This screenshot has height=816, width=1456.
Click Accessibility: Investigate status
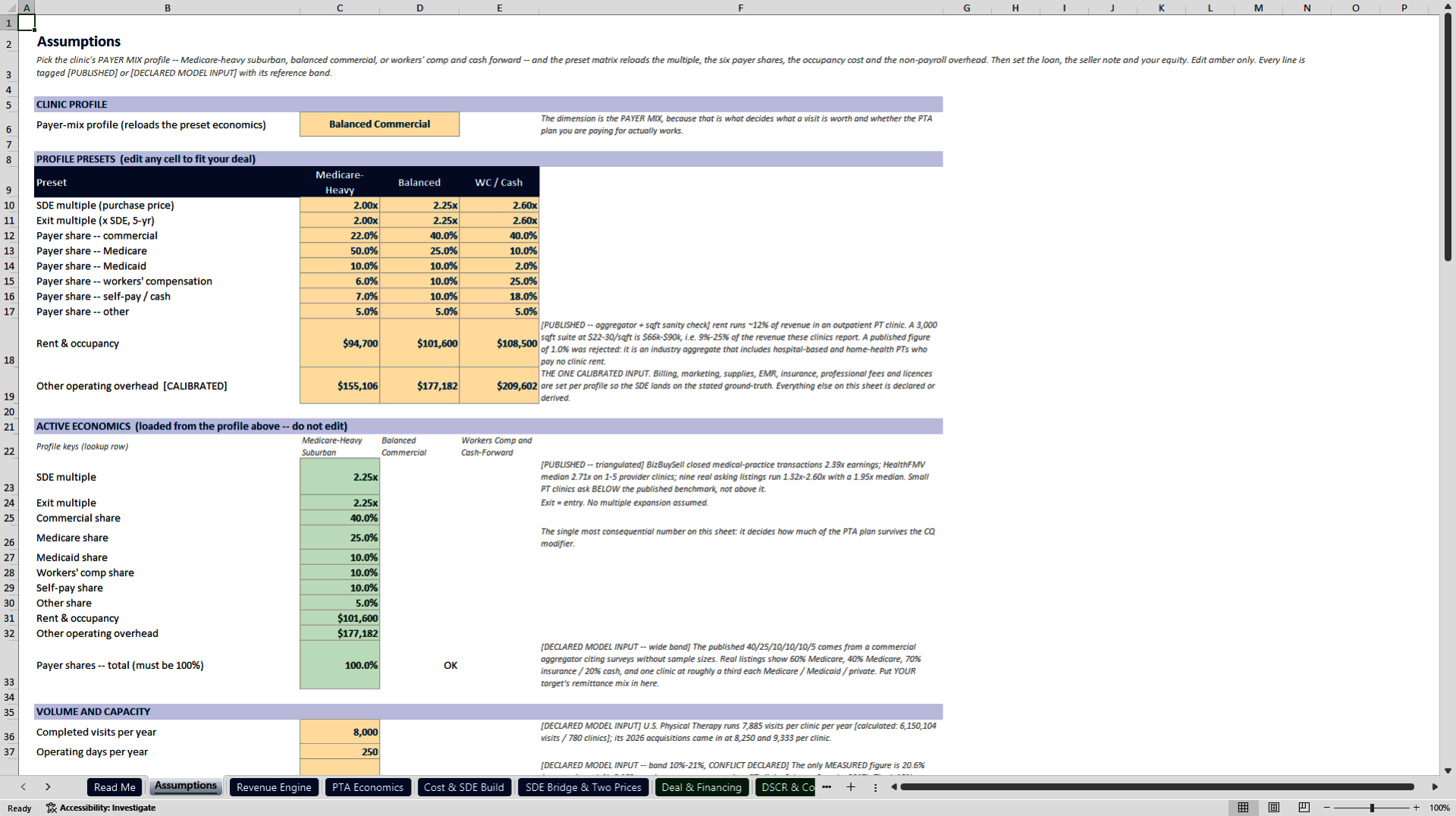(101, 808)
